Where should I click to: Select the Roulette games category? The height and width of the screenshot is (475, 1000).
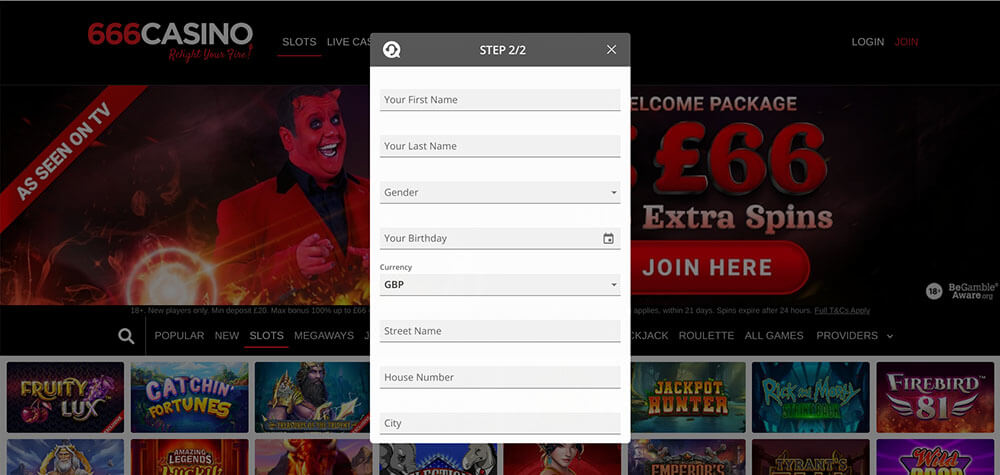[x=706, y=335]
